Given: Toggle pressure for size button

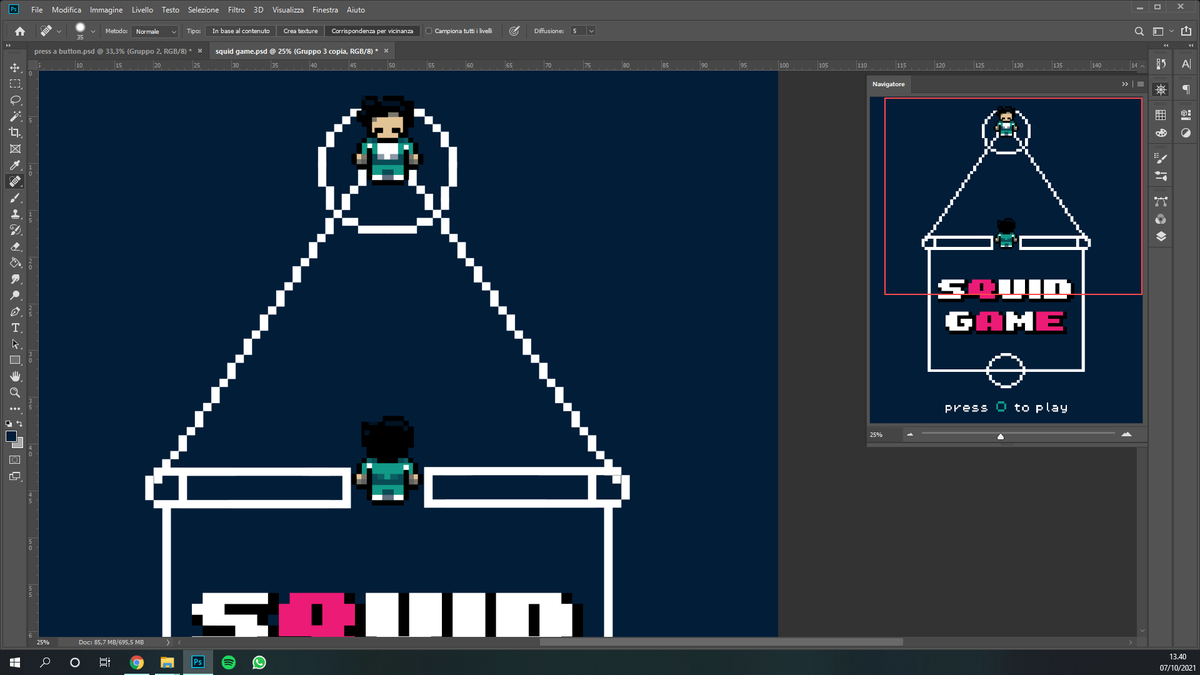Looking at the screenshot, I should click(514, 31).
